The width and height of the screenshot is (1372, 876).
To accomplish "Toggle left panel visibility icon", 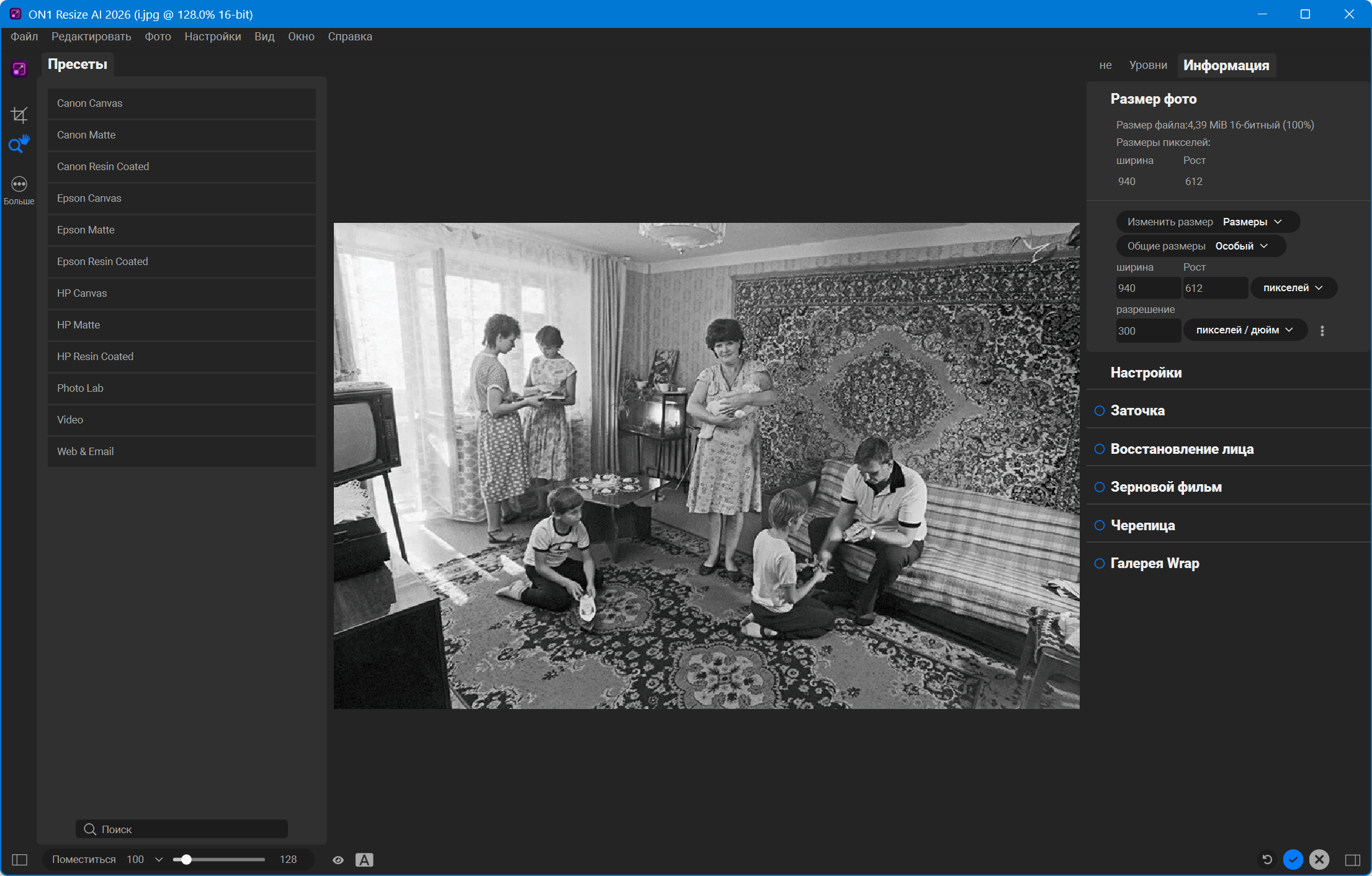I will (20, 860).
